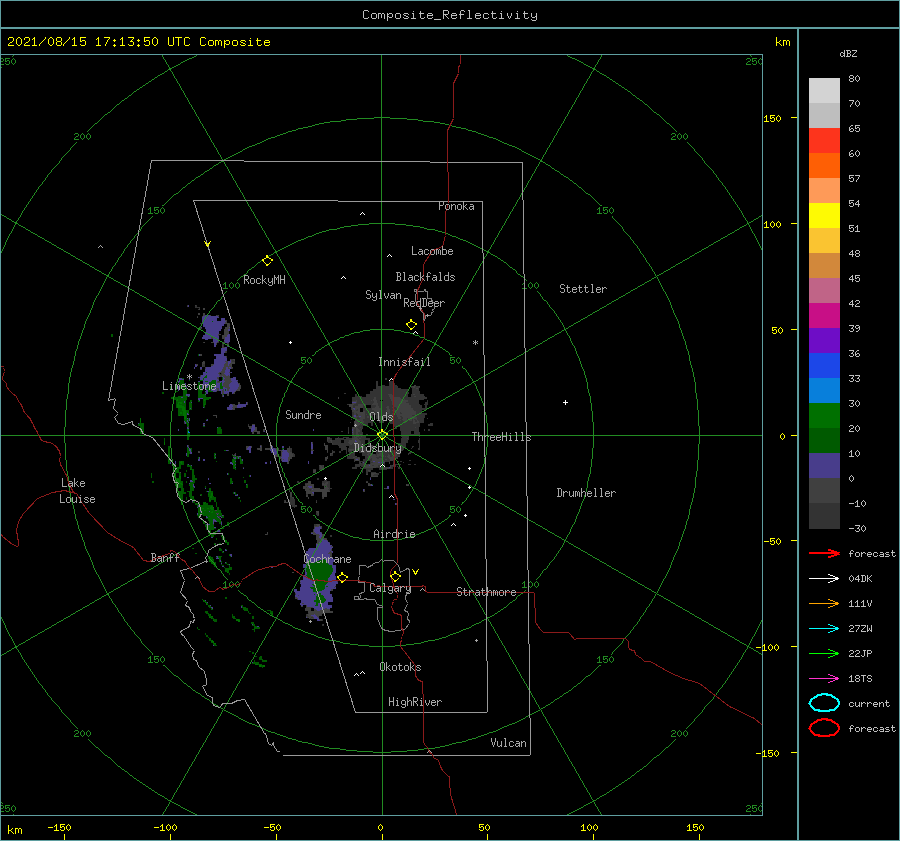Click the magenta 18TS arrow icon
This screenshot has height=841, width=900.
(824, 679)
